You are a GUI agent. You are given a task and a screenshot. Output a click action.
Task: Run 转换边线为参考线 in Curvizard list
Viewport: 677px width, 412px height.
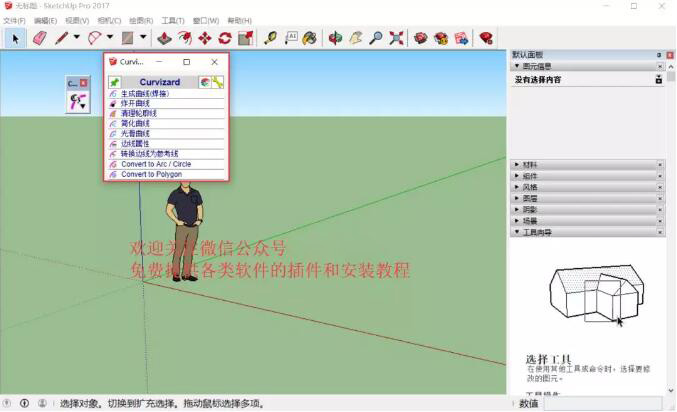click(166, 154)
